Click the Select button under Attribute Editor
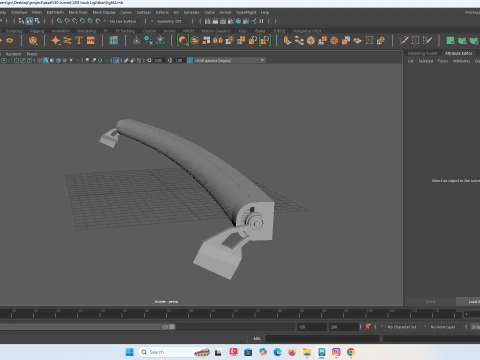The image size is (480, 360). [430, 302]
